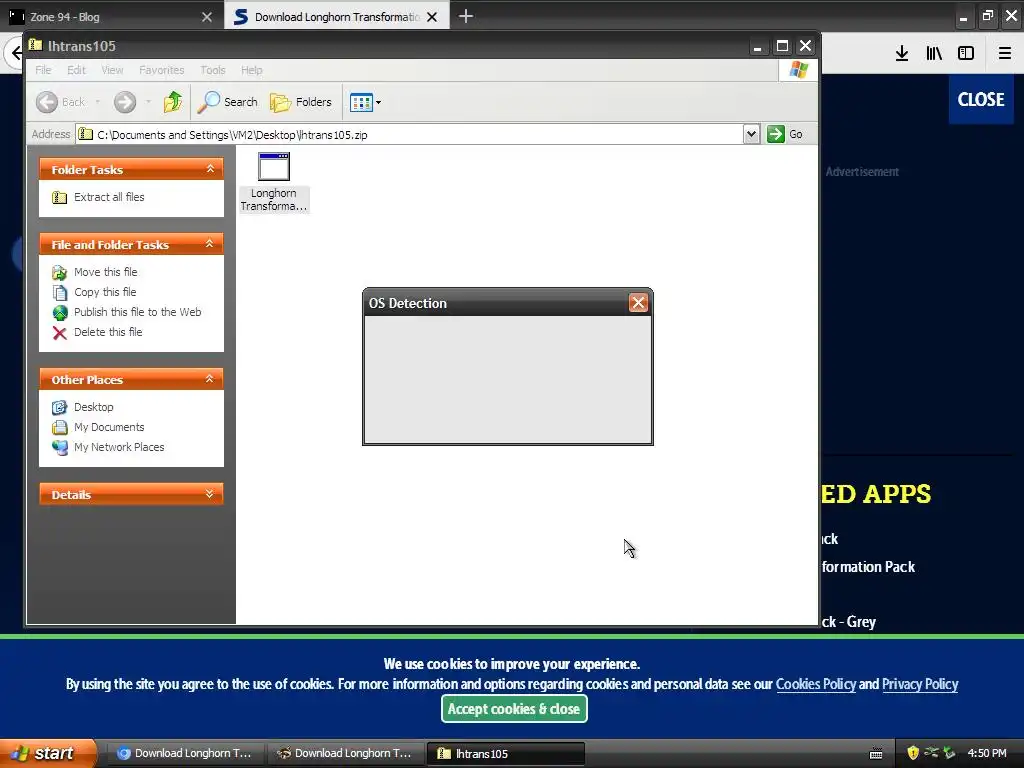Open the browser hamburger menu
Image resolution: width=1024 pixels, height=768 pixels.
point(1004,54)
